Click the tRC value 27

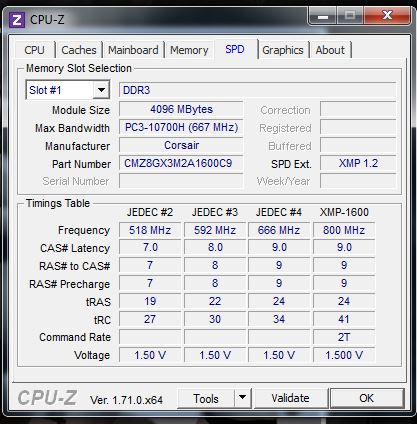click(x=150, y=319)
